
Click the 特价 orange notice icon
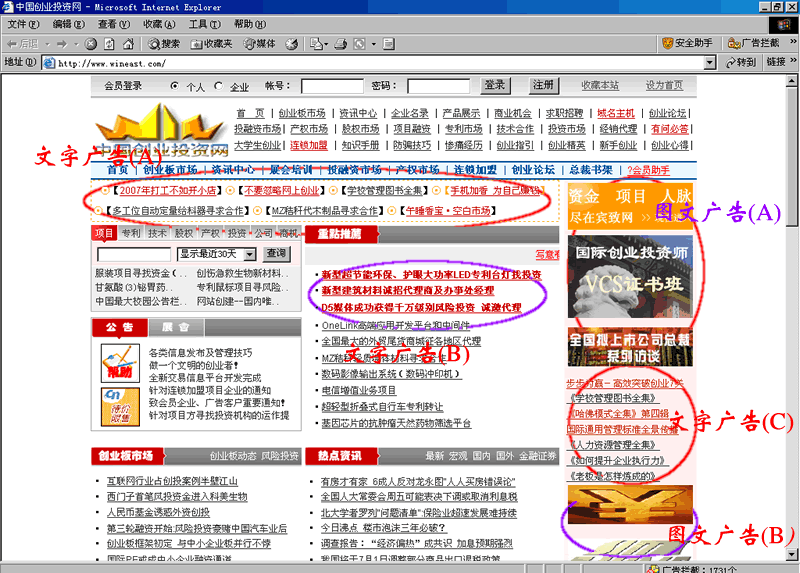pos(120,407)
